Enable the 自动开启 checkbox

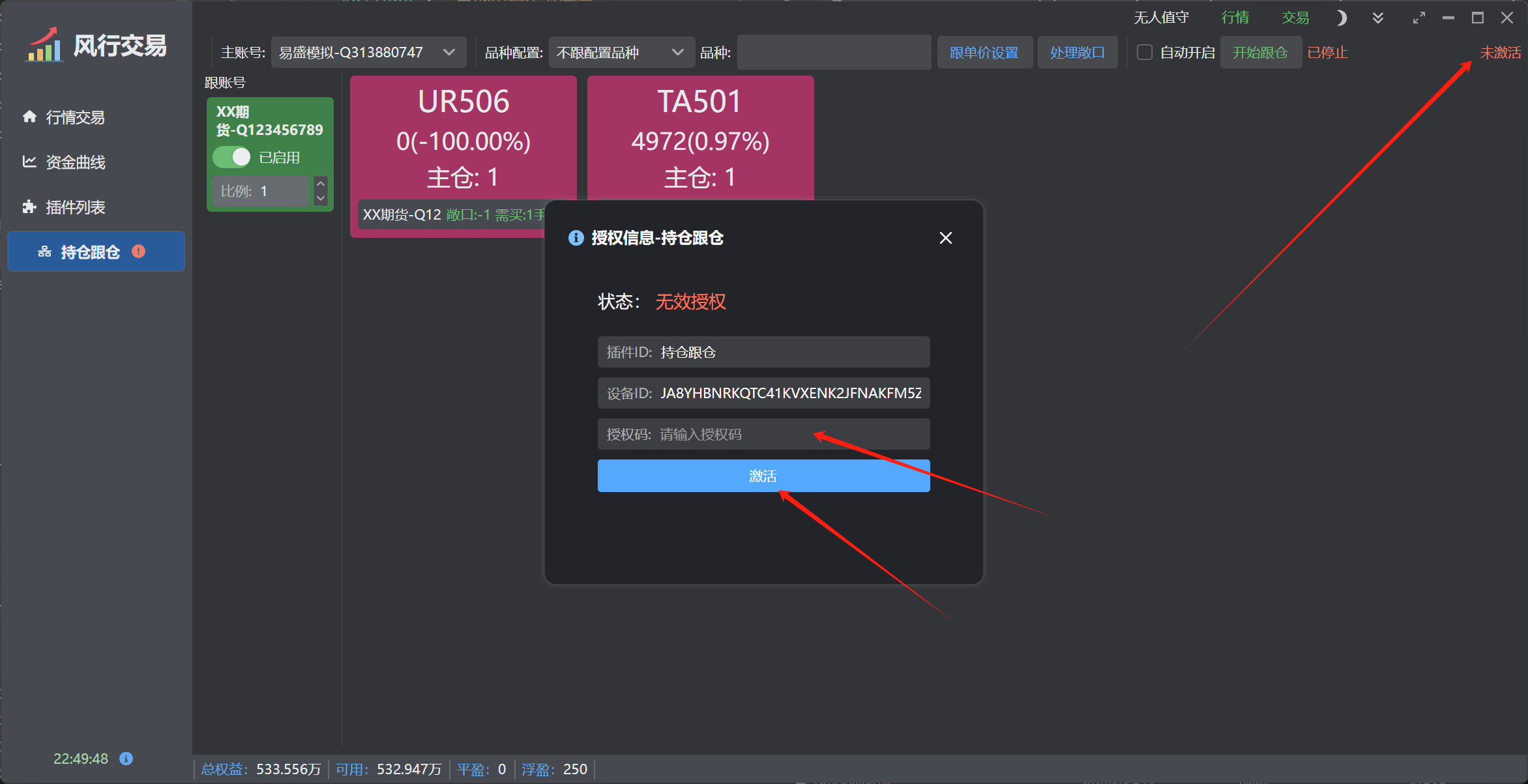click(1145, 52)
